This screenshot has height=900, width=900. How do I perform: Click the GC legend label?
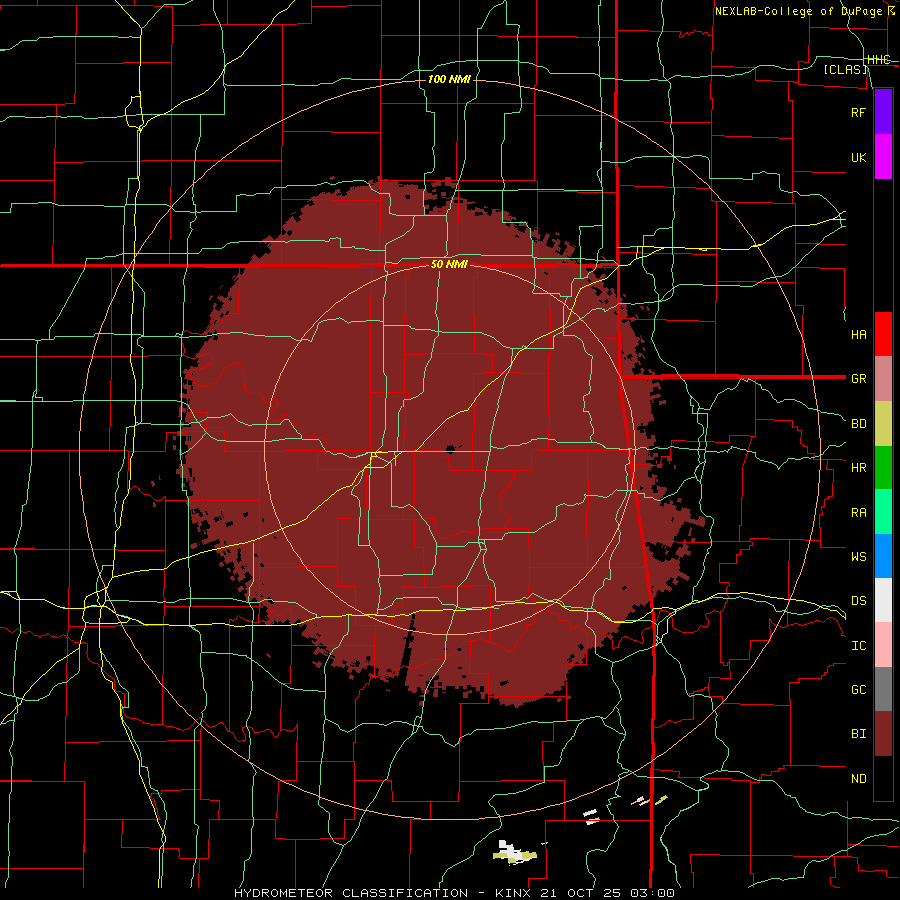coord(858,690)
